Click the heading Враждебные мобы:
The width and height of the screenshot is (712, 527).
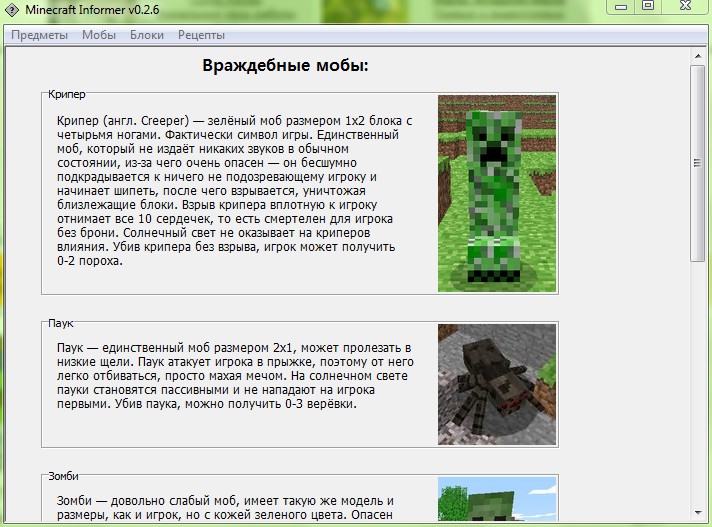pos(285,65)
